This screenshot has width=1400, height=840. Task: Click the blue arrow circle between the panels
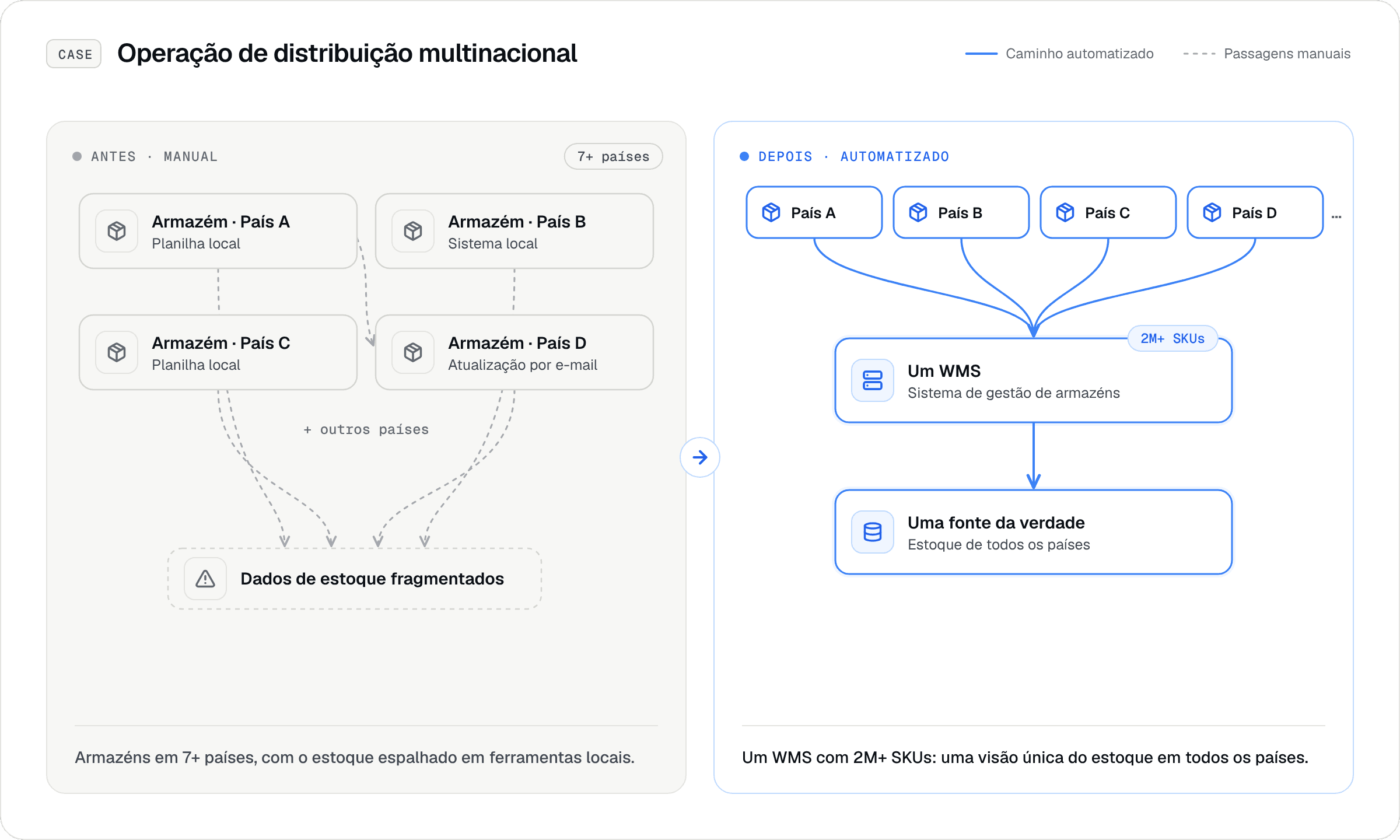[x=700, y=457]
